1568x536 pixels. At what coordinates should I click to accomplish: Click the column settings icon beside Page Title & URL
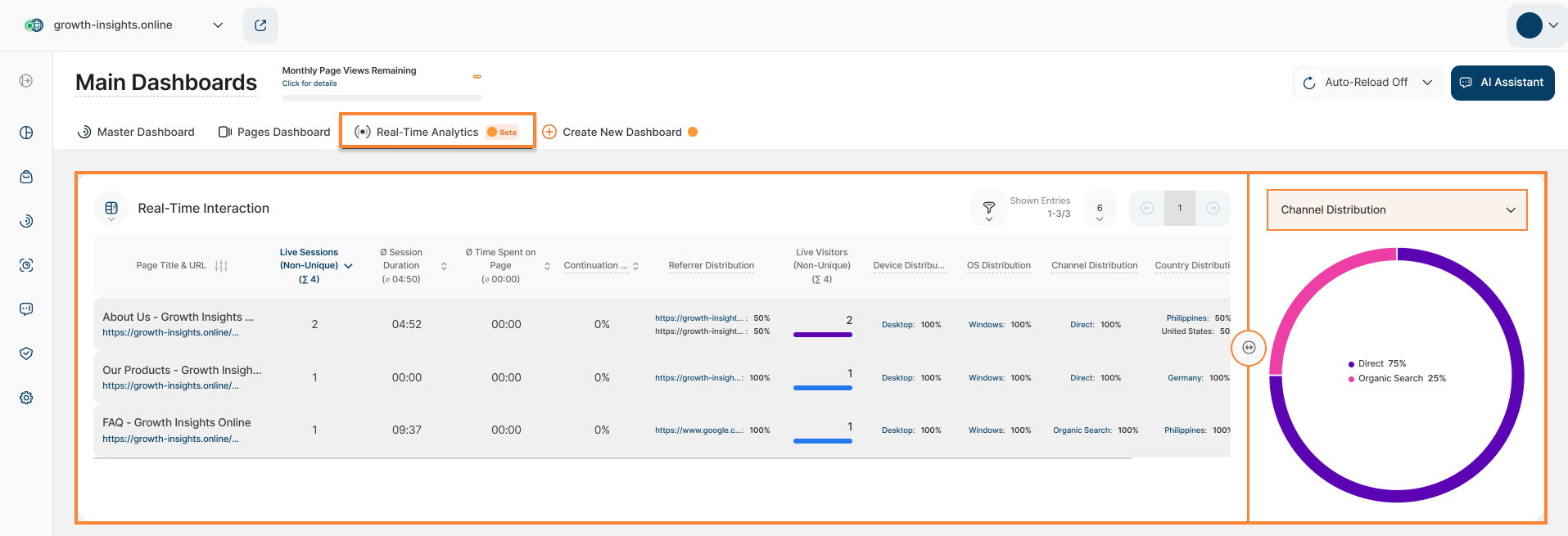221,266
